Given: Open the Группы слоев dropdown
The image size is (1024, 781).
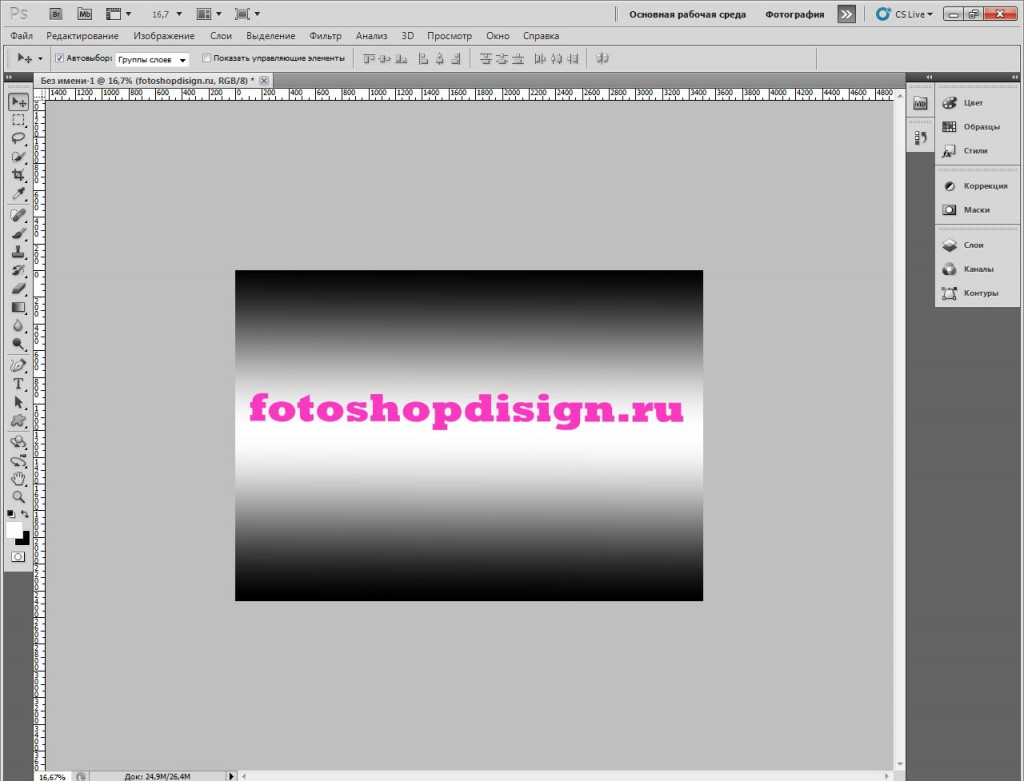Looking at the screenshot, I should (152, 59).
